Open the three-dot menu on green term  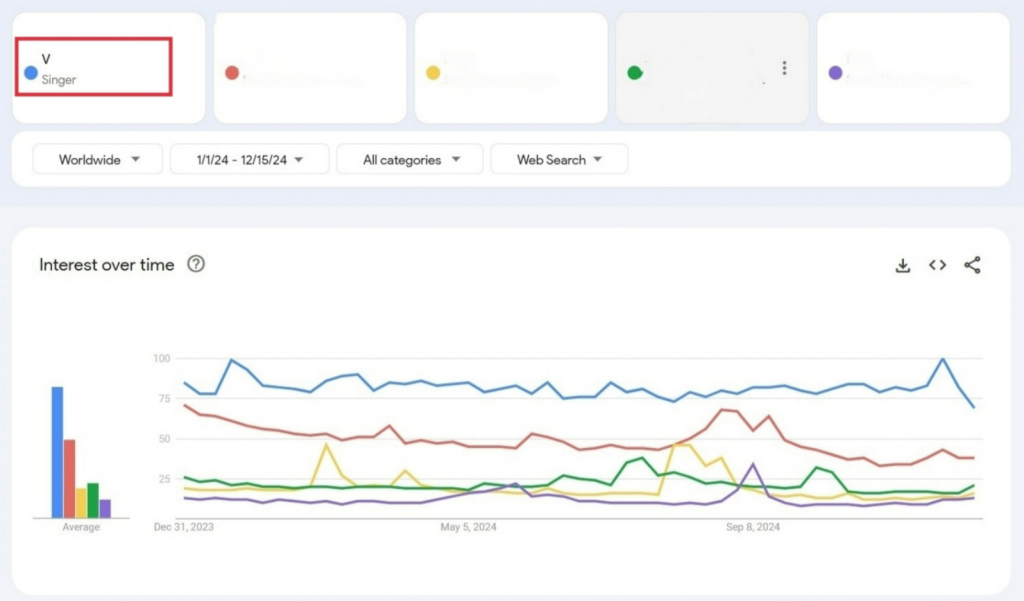pos(784,68)
